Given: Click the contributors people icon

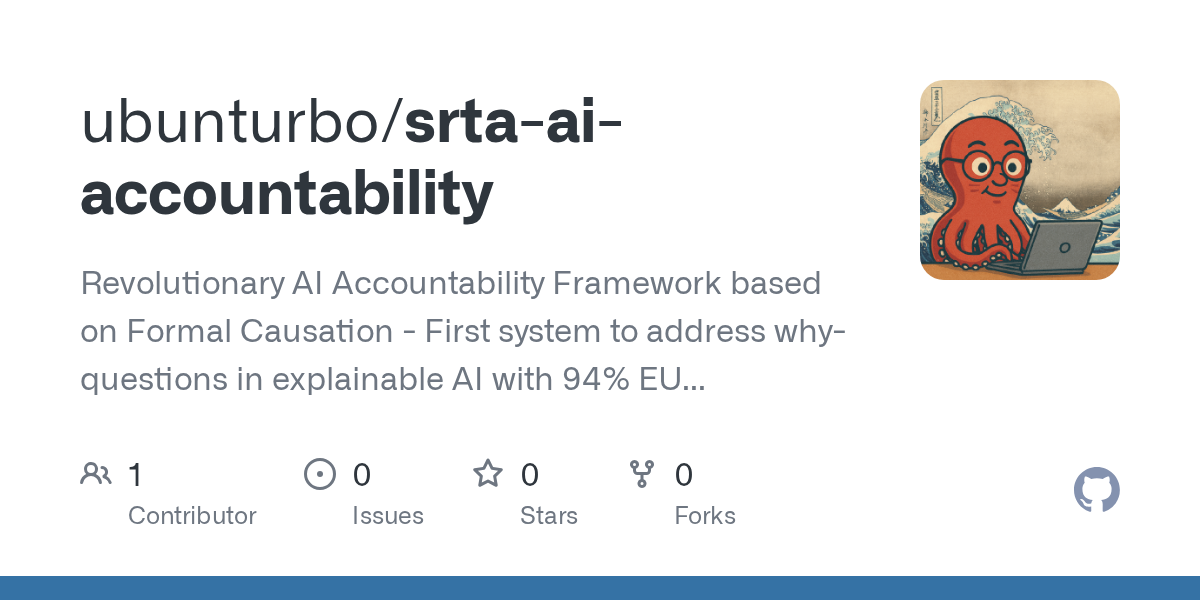Looking at the screenshot, I should (96, 474).
